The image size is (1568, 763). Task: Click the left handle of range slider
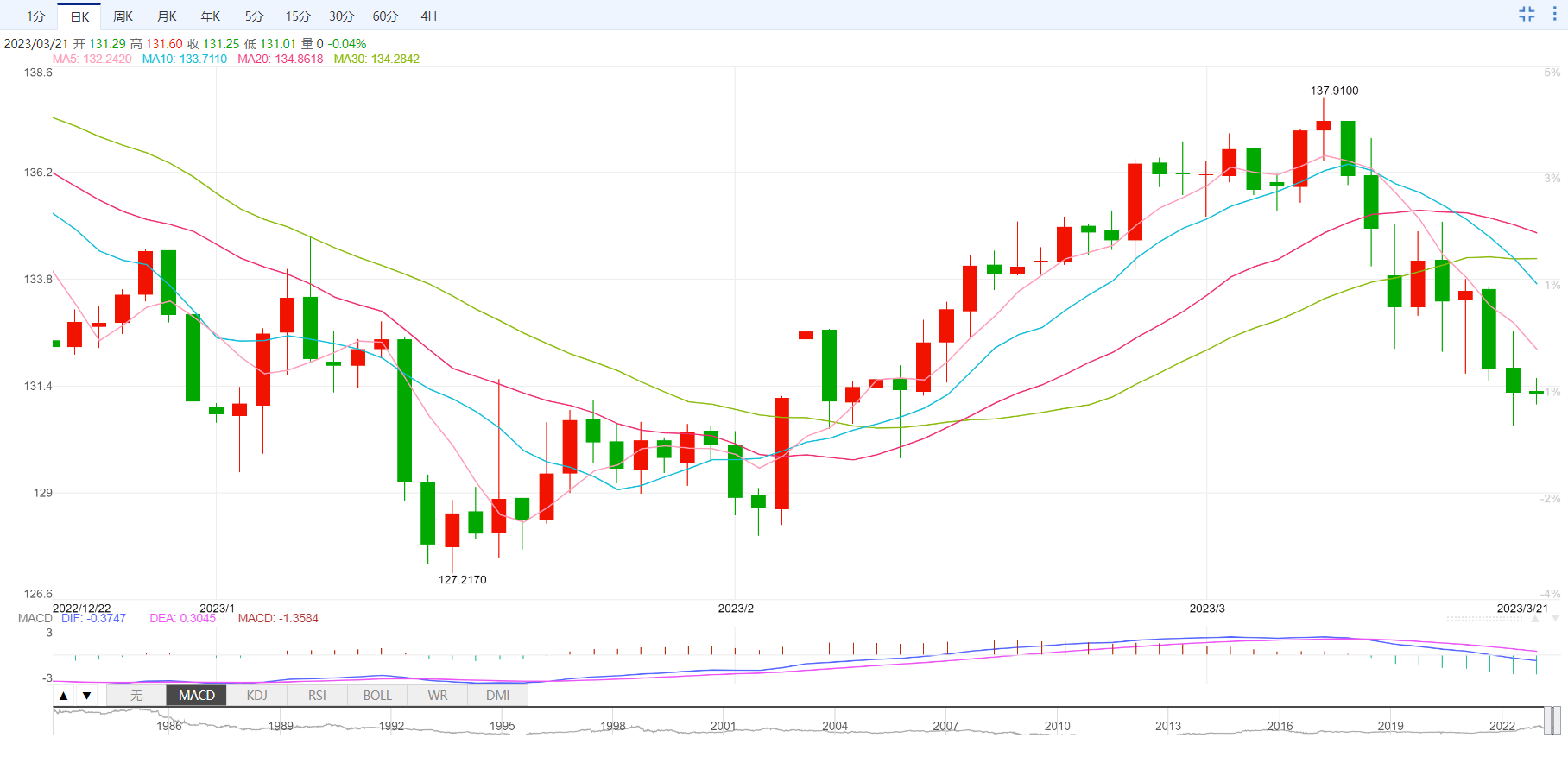(1546, 721)
